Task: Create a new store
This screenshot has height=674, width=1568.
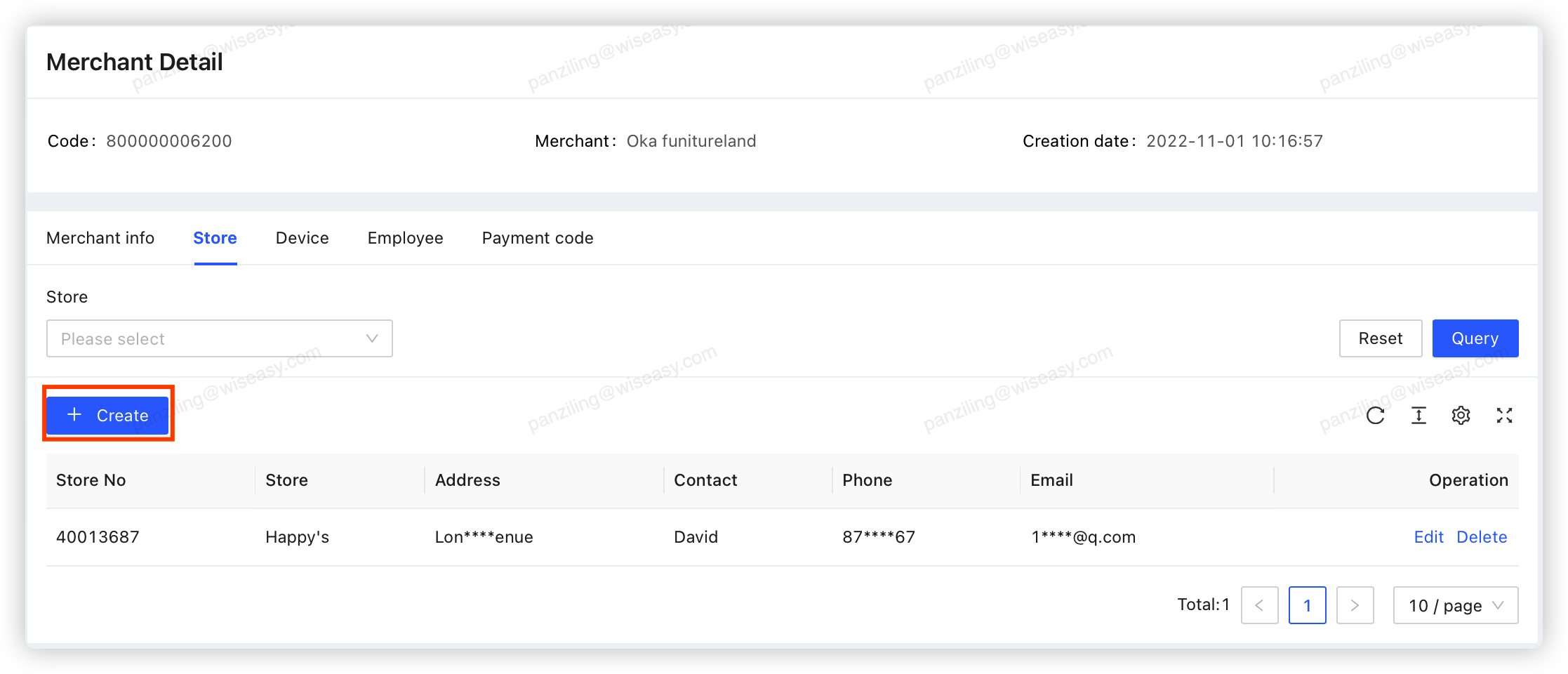Action: [107, 414]
